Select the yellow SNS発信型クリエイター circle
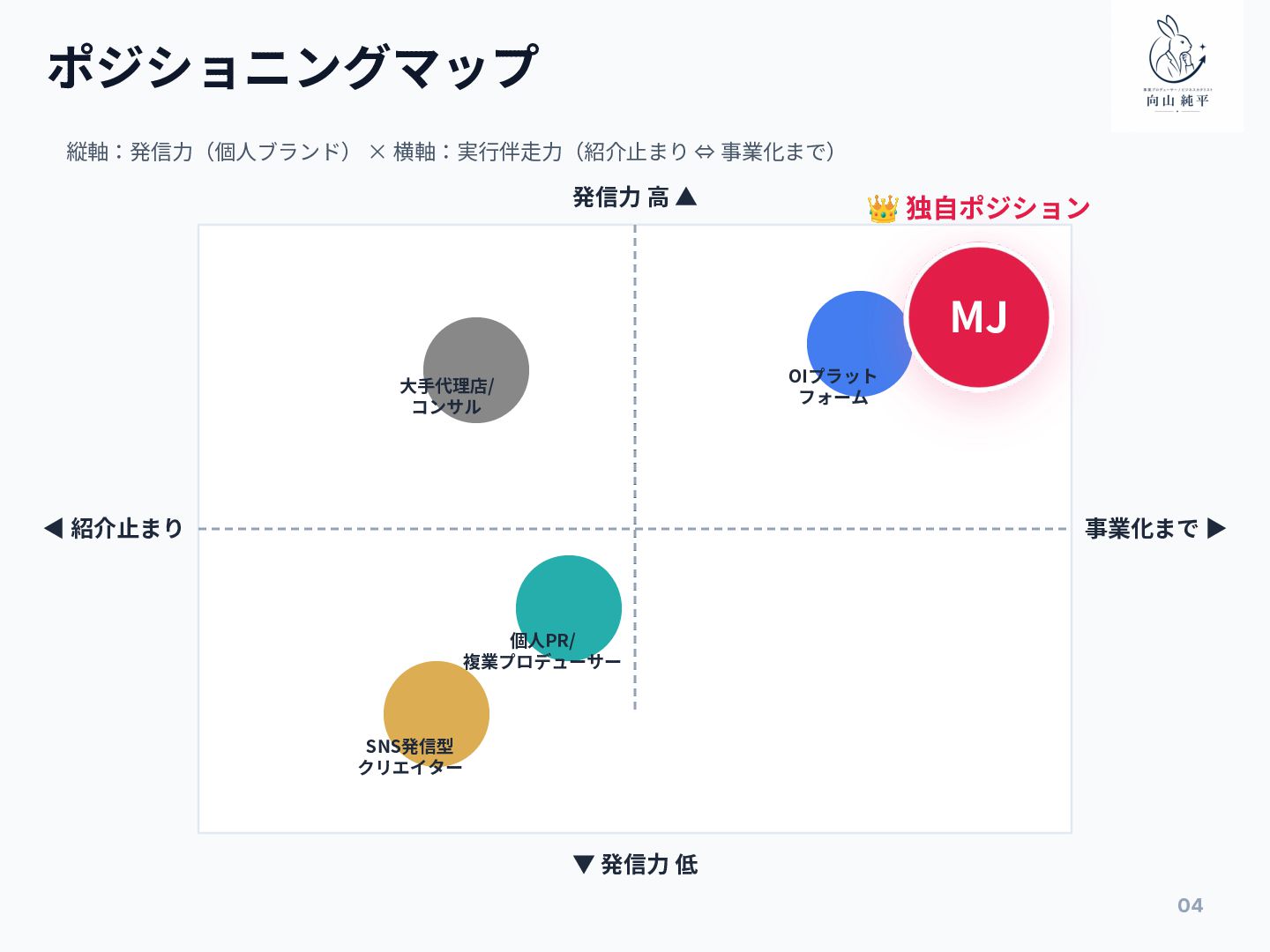The width and height of the screenshot is (1270, 952). pos(437,714)
